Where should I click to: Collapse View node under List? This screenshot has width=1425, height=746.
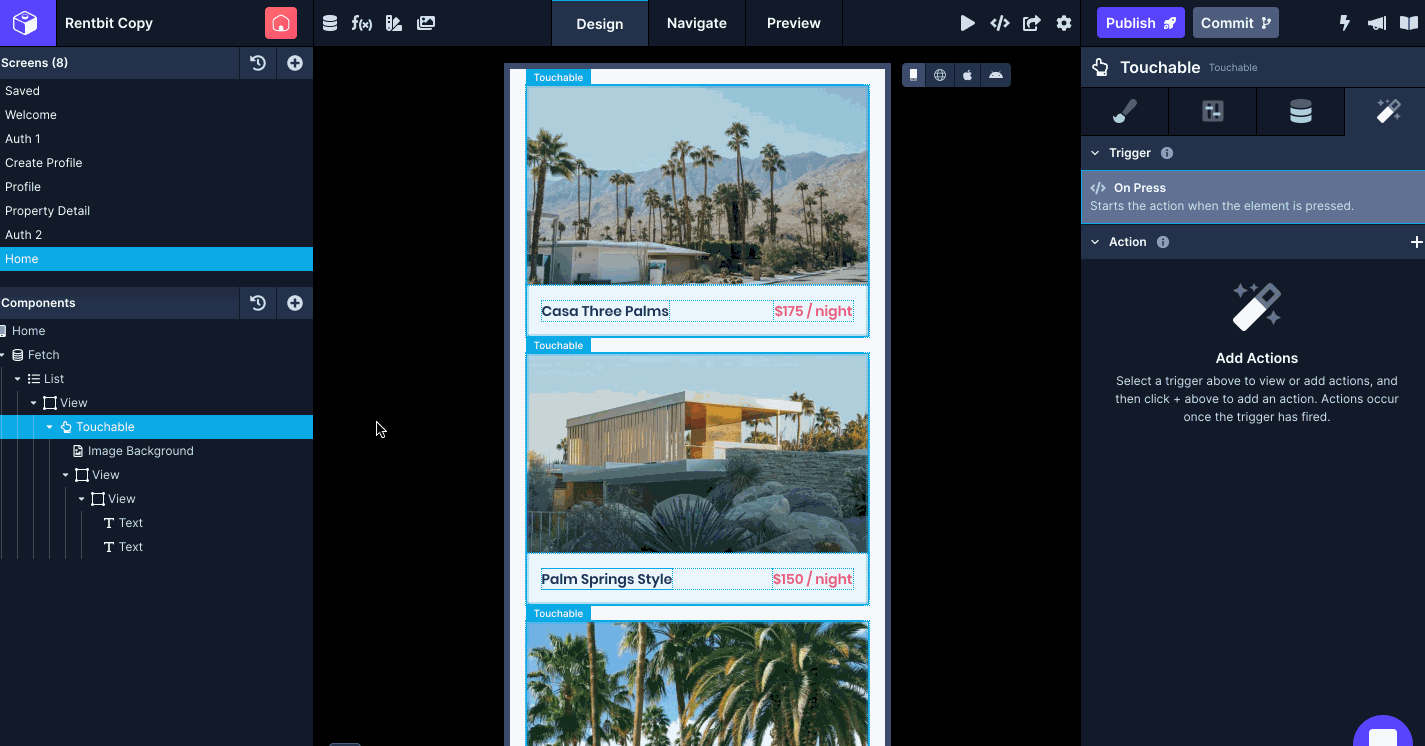point(34,403)
